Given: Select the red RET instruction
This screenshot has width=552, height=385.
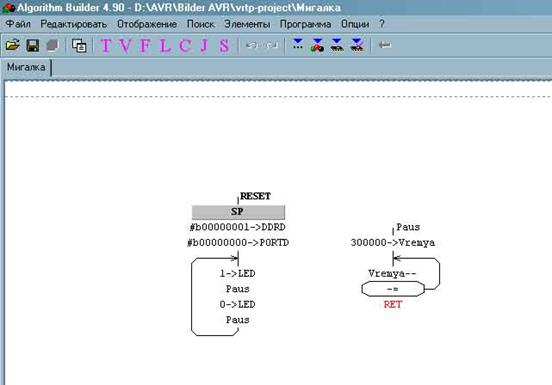Looking at the screenshot, I should (393, 304).
